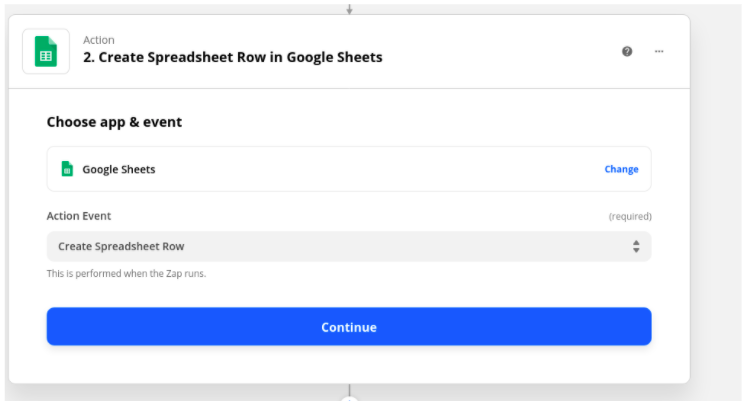Select the Google Sheets app name text

tap(118, 169)
